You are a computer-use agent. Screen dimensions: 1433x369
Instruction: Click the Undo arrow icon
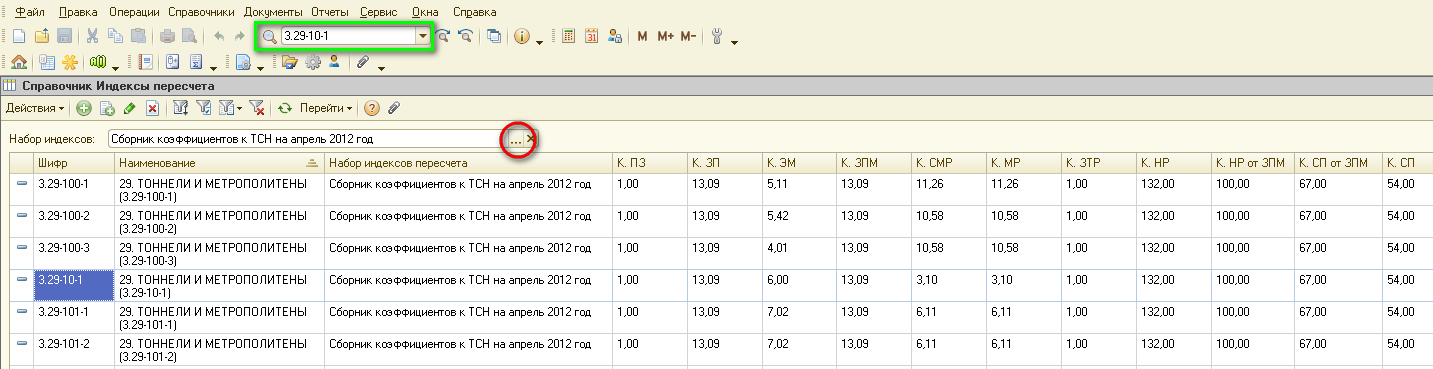(x=219, y=36)
